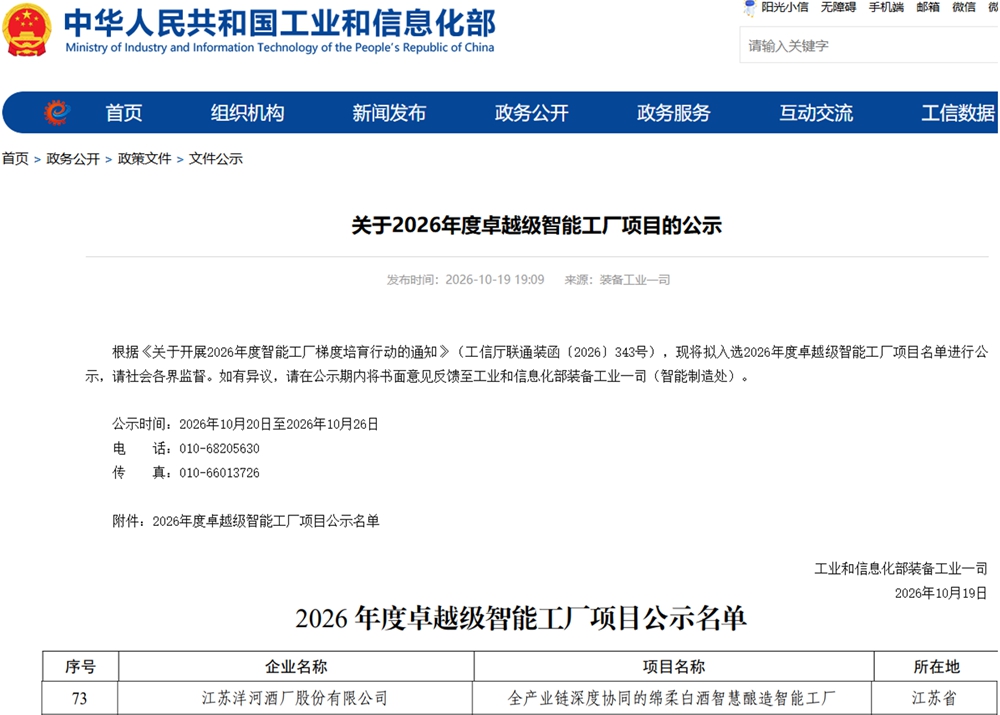1000x715 pixels.
Task: Click the source text 来源:装备工业一司
Action: pos(617,279)
